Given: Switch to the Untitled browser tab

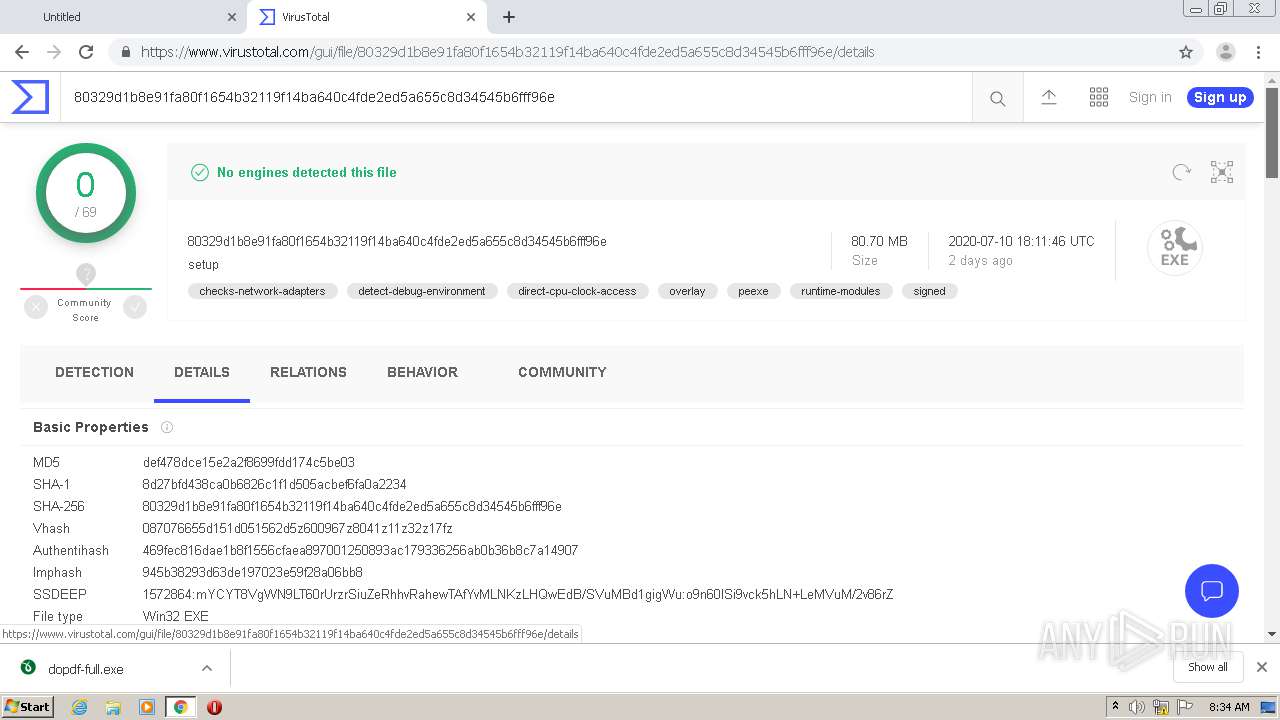Looking at the screenshot, I should coord(125,17).
